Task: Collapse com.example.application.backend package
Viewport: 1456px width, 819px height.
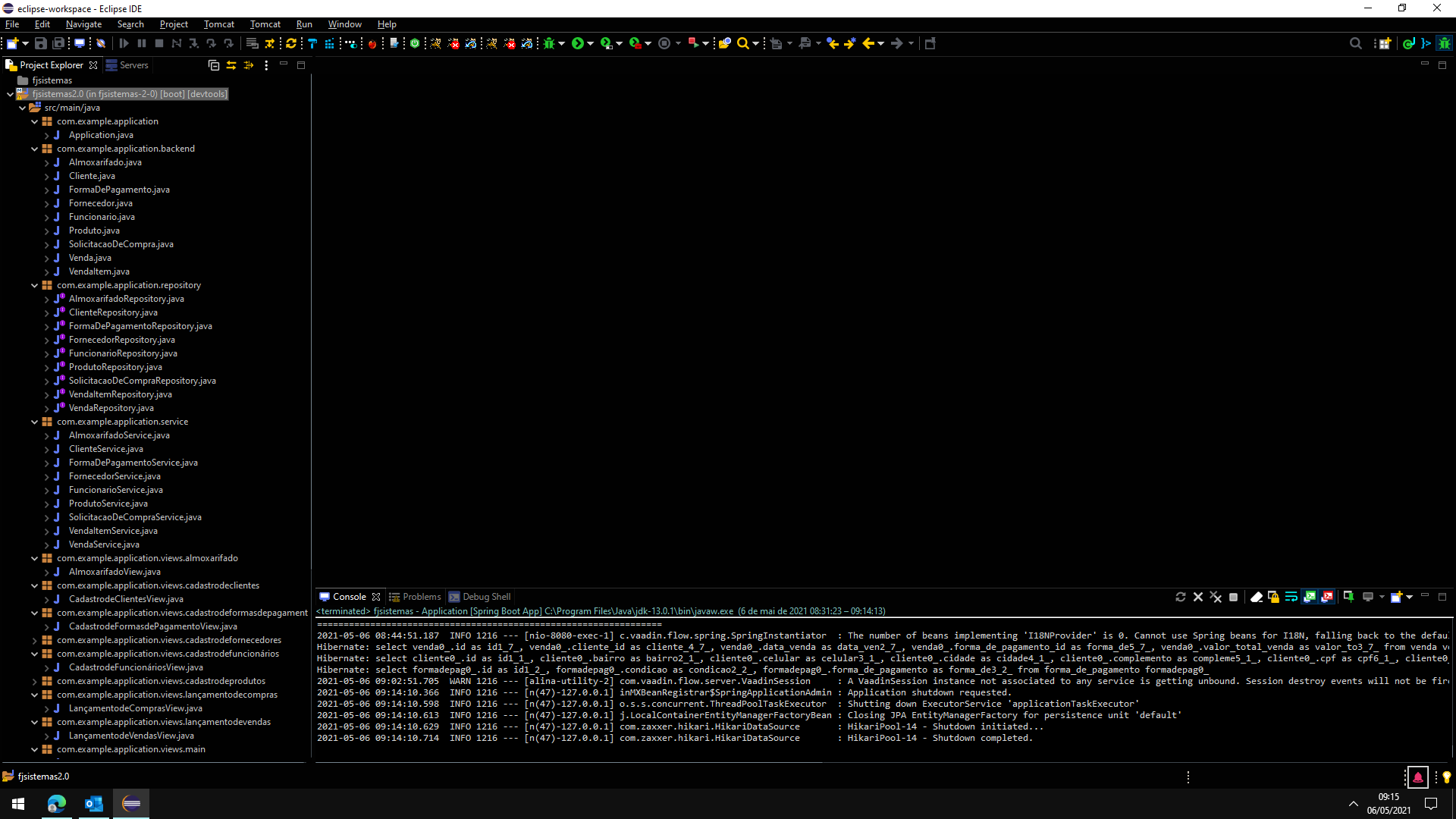Action: [34, 149]
